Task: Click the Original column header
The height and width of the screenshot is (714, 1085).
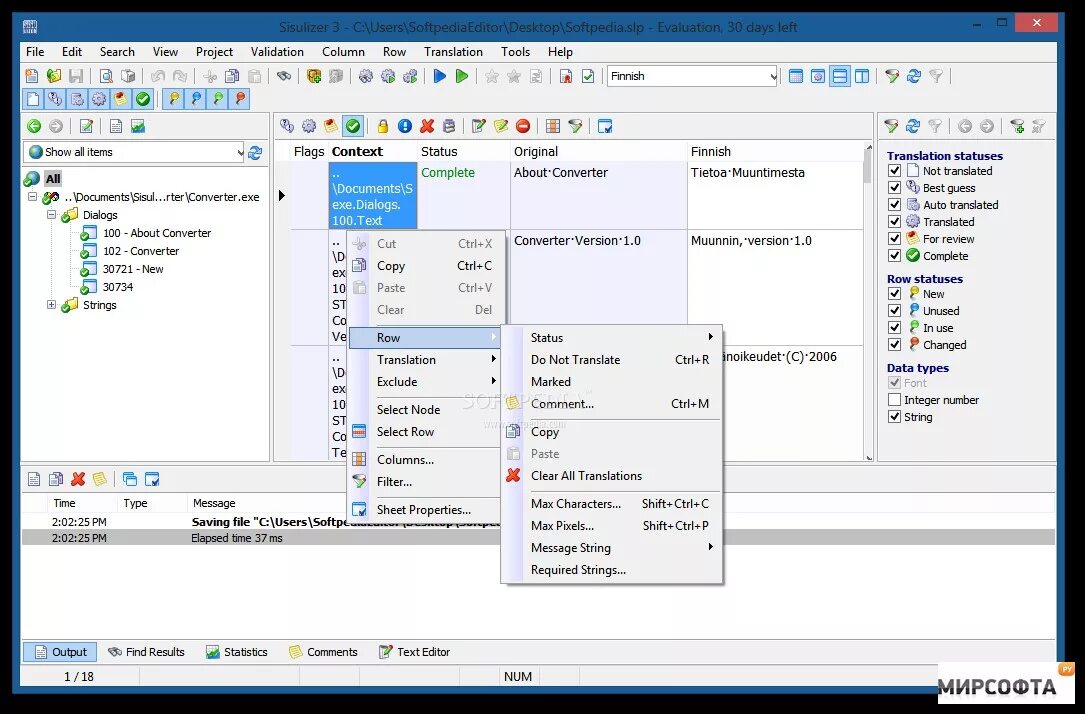Action: tap(599, 152)
